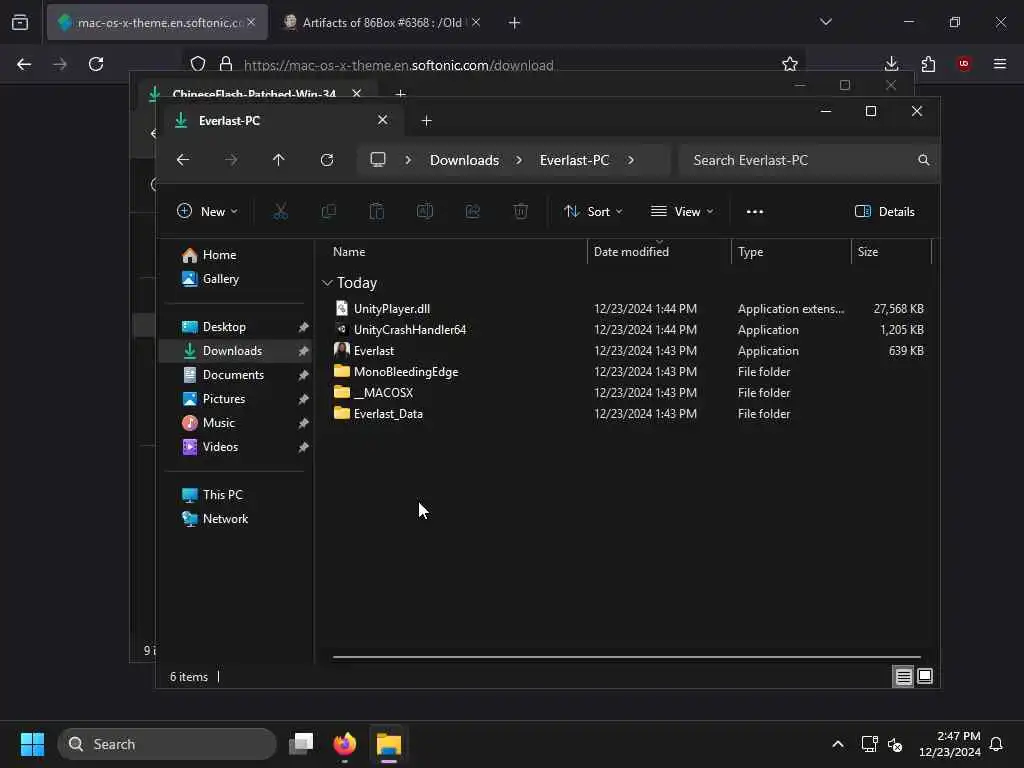Click the Delete trash icon
The width and height of the screenshot is (1024, 768).
(x=520, y=212)
